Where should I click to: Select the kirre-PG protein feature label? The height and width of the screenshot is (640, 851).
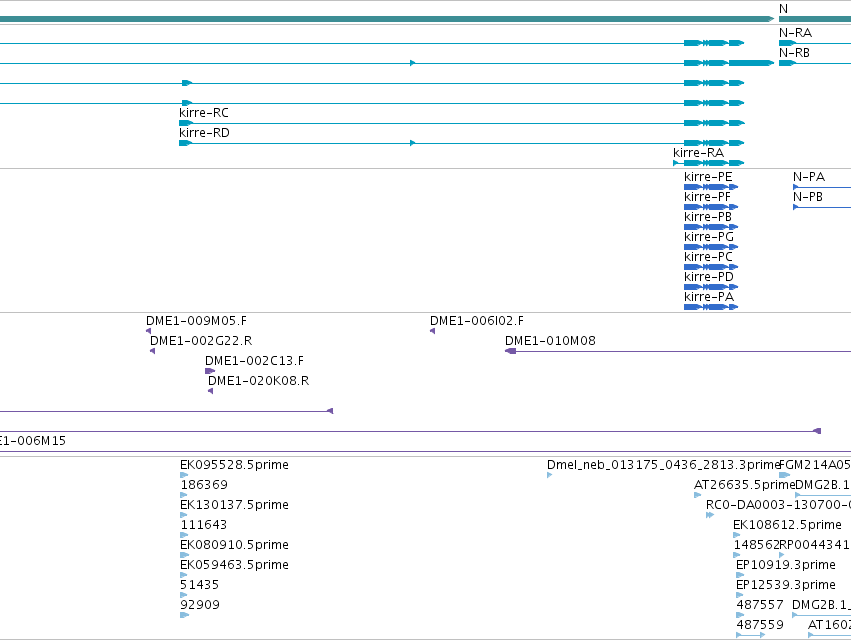[x=708, y=237]
